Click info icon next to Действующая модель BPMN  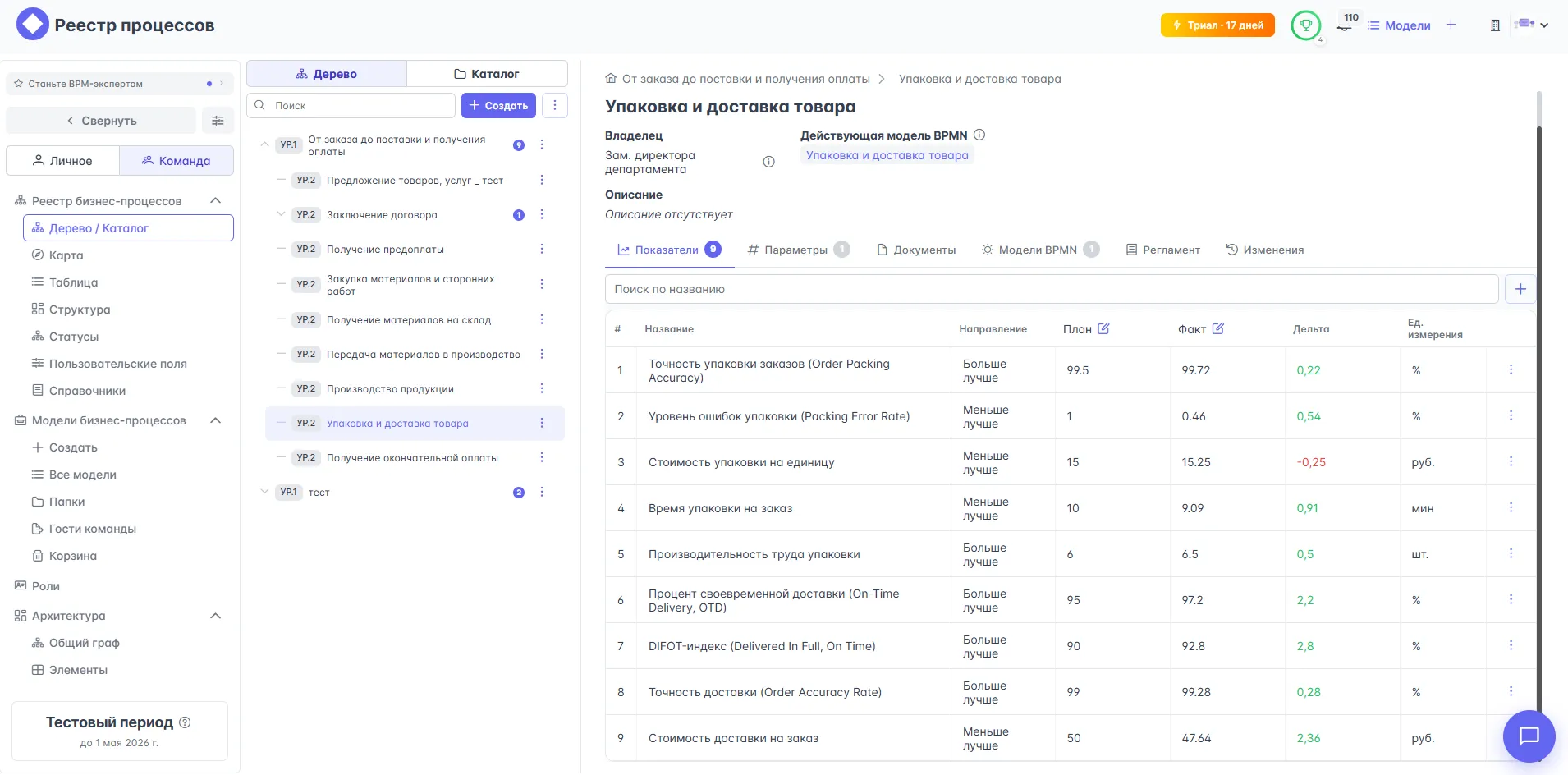(x=979, y=135)
